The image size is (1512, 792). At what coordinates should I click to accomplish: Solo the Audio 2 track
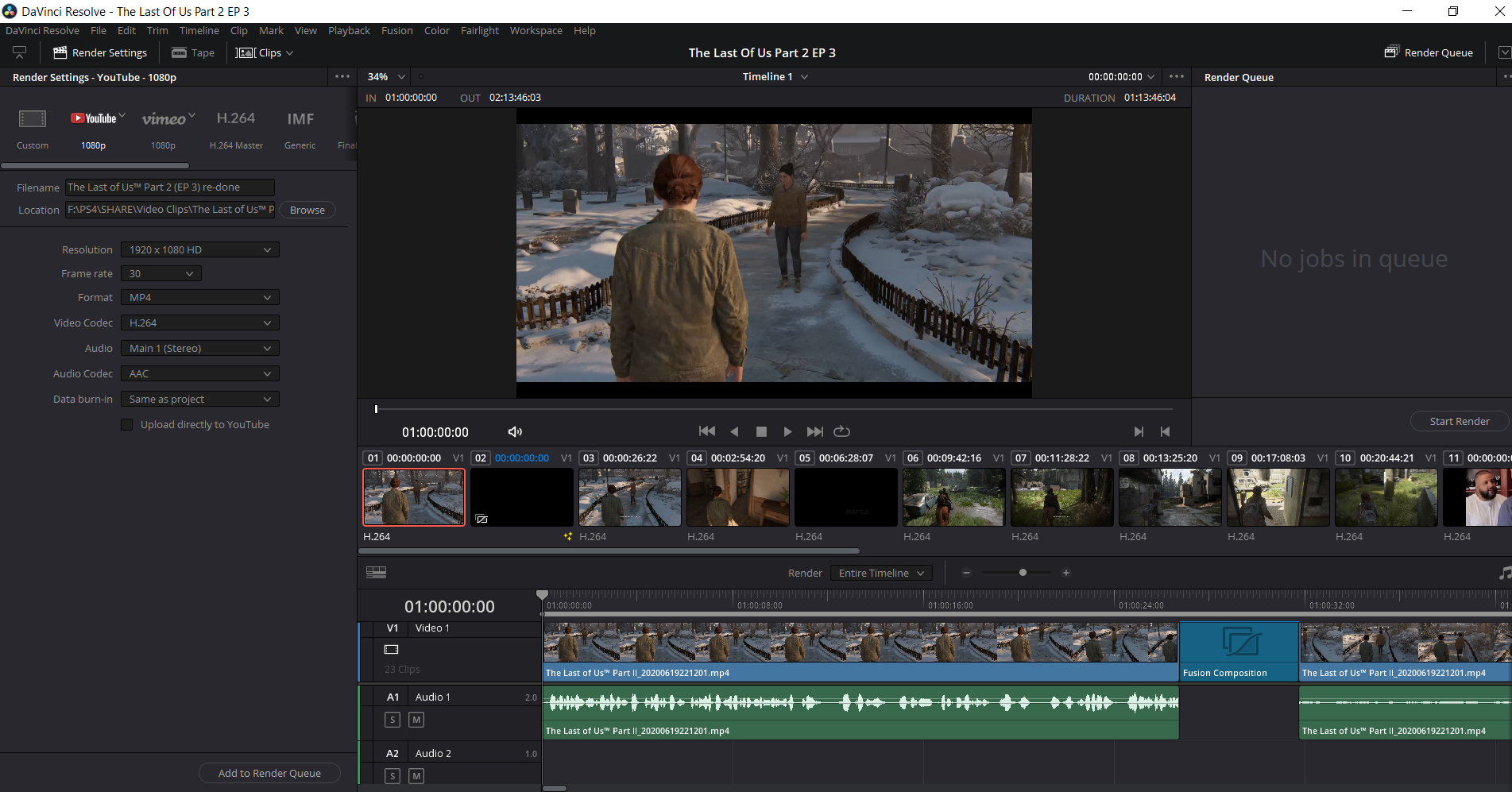(x=393, y=775)
